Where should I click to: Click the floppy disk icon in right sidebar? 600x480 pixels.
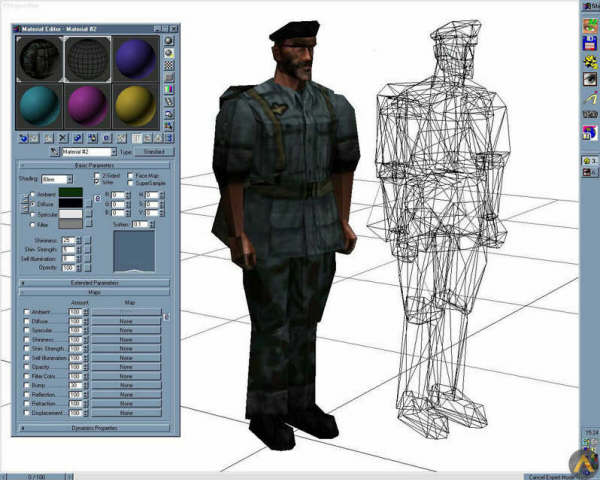(x=590, y=42)
